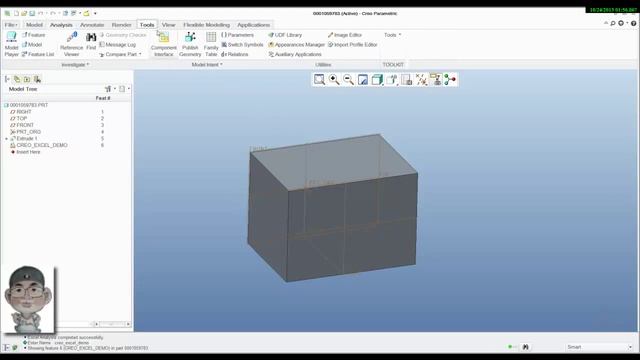Viewport: 640px width, 360px height.
Task: Open Command Search magnifier icon
Action: point(613,23)
